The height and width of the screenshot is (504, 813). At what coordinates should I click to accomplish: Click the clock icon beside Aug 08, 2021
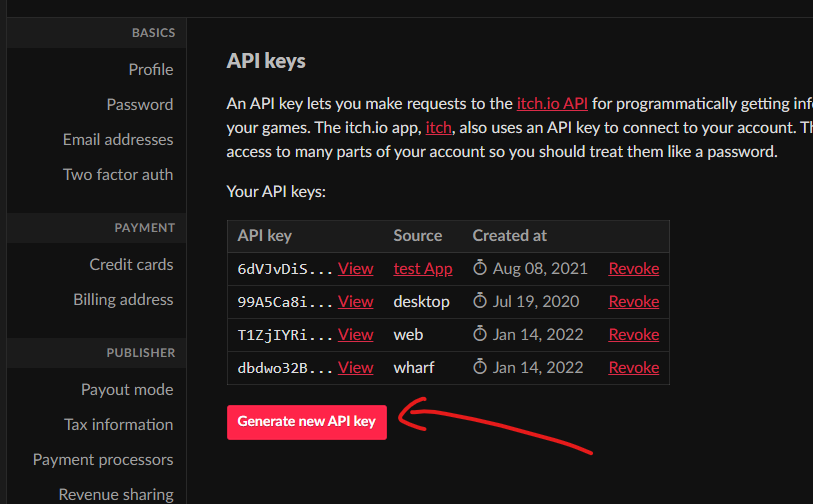click(x=480, y=268)
